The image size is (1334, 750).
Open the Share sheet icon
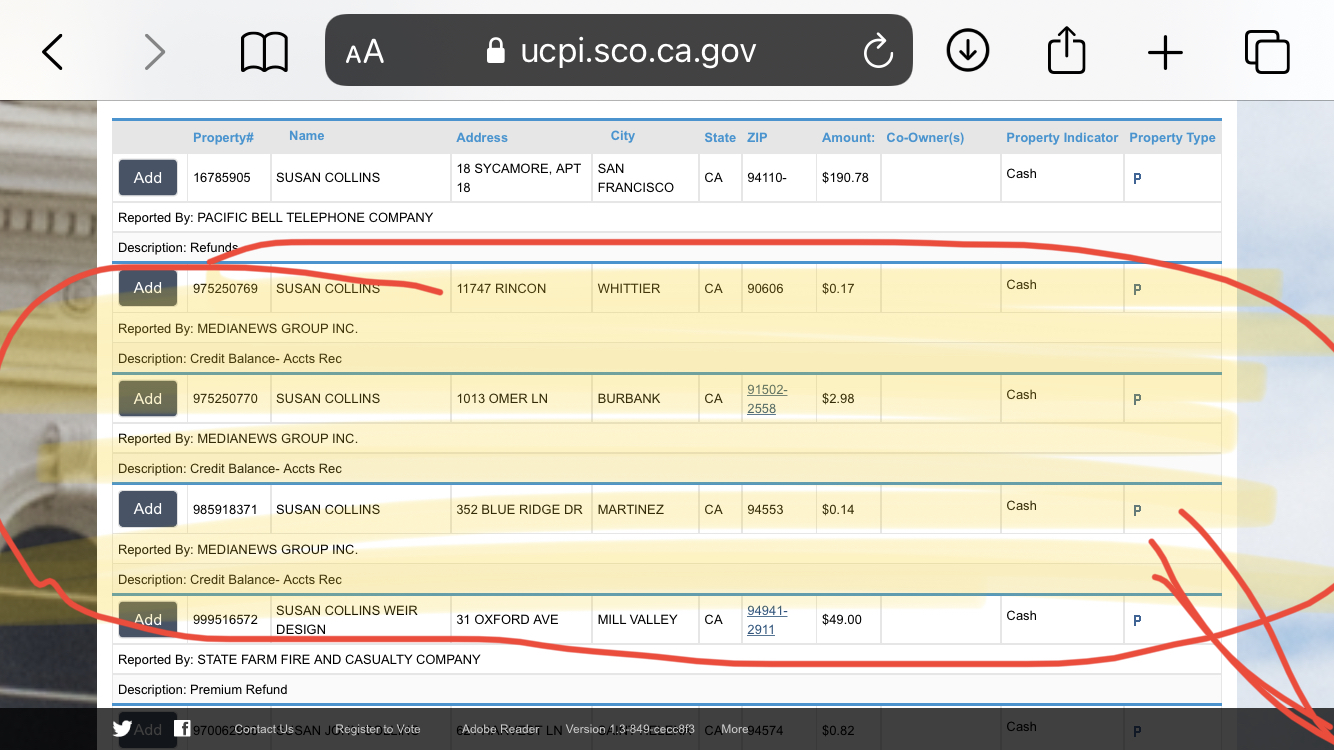tap(1066, 50)
